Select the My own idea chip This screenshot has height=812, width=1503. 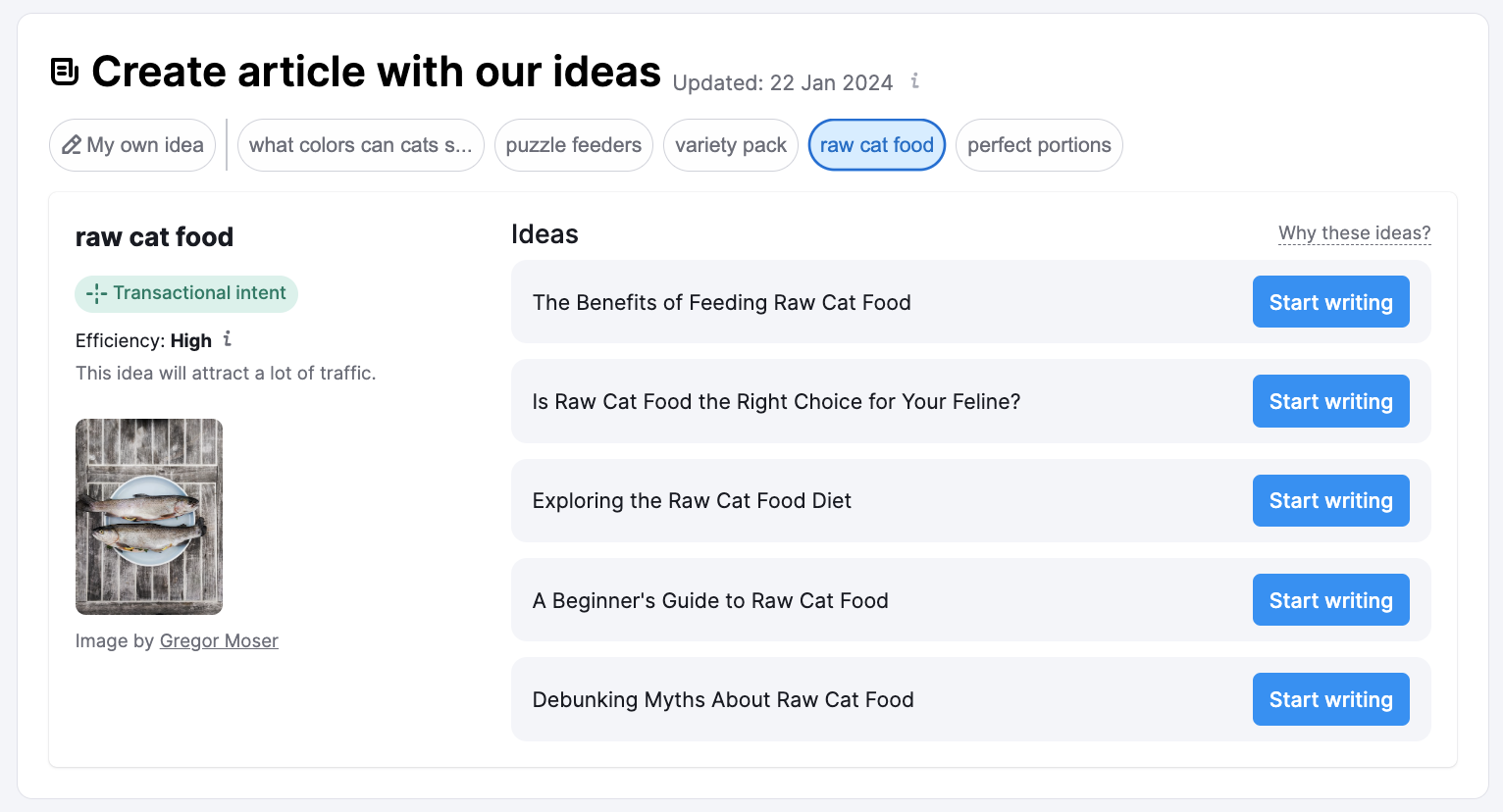pos(132,145)
